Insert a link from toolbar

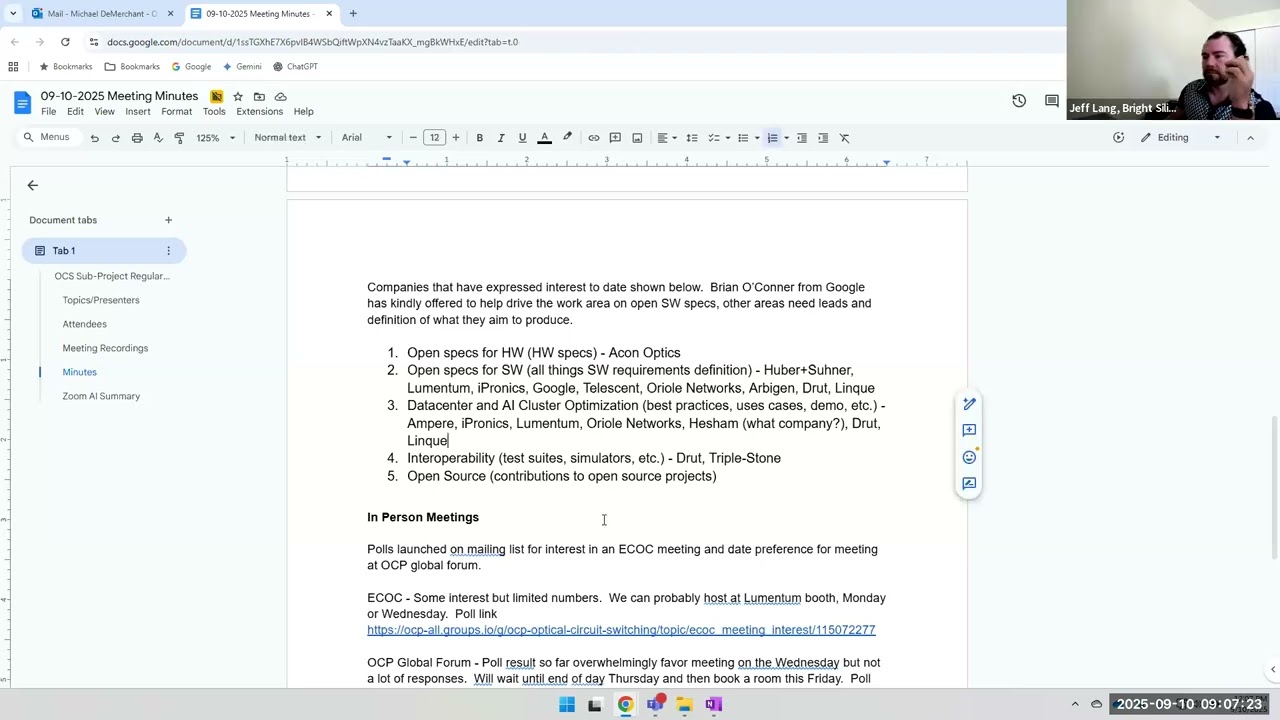pos(594,138)
